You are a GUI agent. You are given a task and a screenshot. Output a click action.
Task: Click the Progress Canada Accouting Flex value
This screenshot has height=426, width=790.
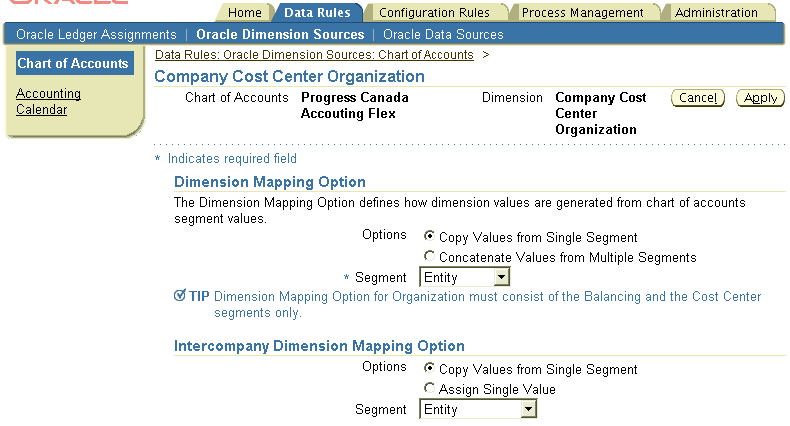(x=355, y=105)
